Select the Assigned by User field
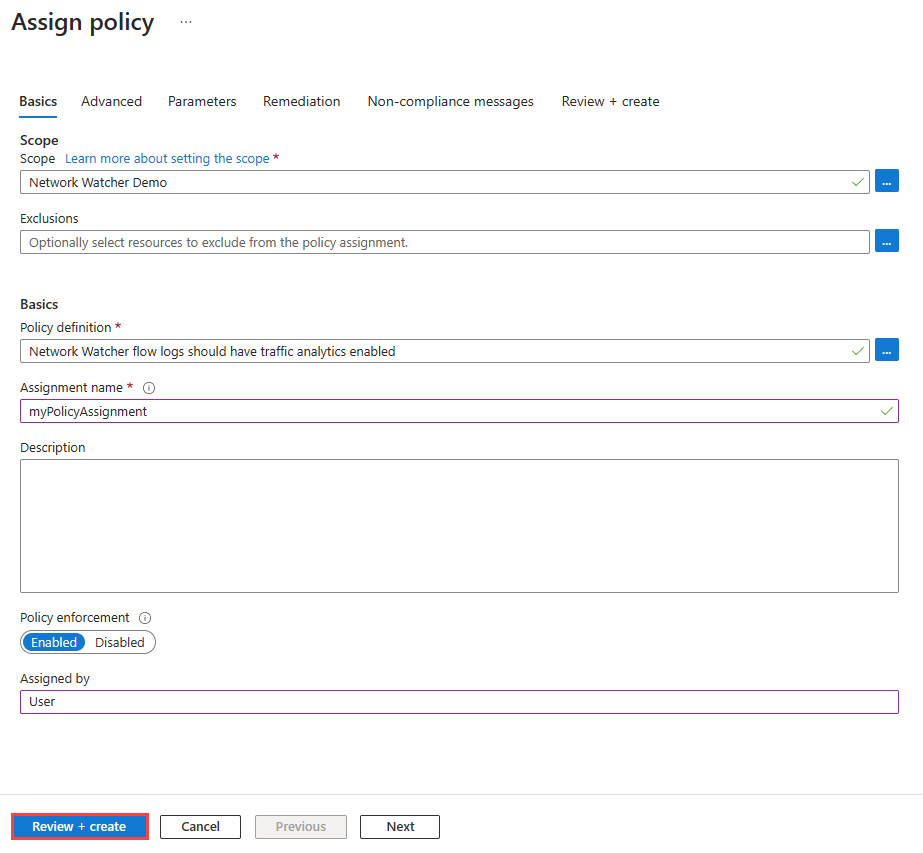This screenshot has width=923, height=853. pos(460,701)
